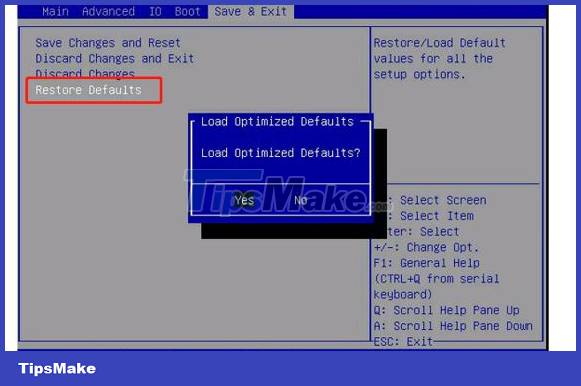Choose No in the Load Optimized Defaults dialog
The image size is (581, 386).
(301, 200)
